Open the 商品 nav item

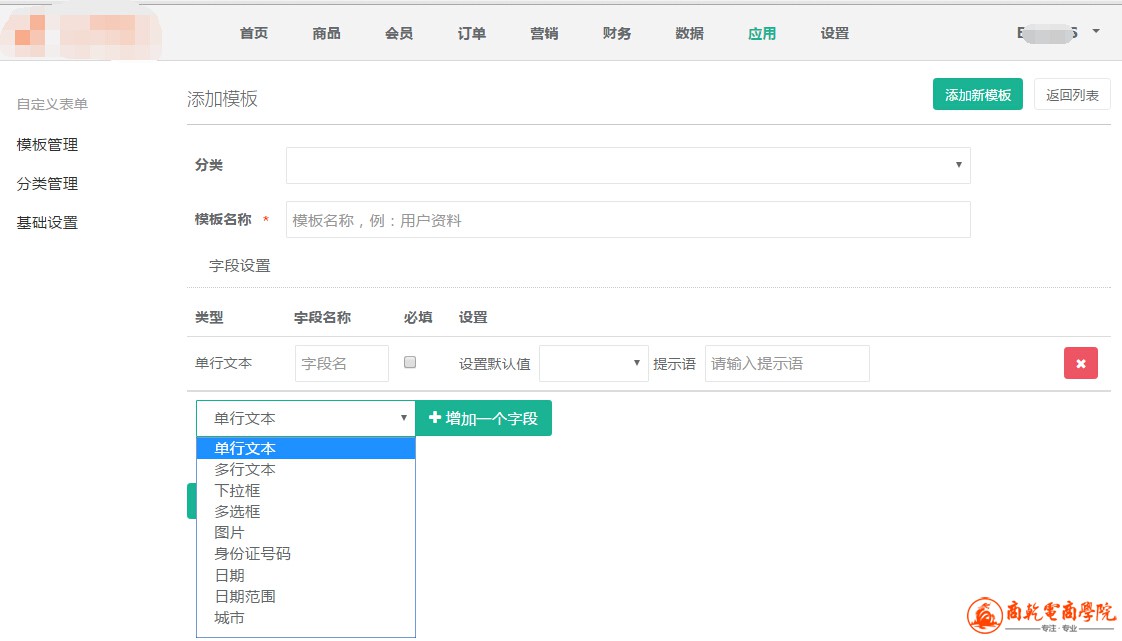point(326,33)
